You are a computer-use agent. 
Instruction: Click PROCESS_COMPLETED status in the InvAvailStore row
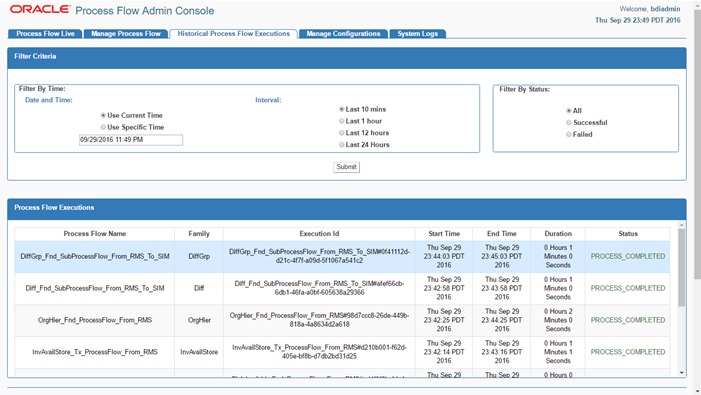628,352
